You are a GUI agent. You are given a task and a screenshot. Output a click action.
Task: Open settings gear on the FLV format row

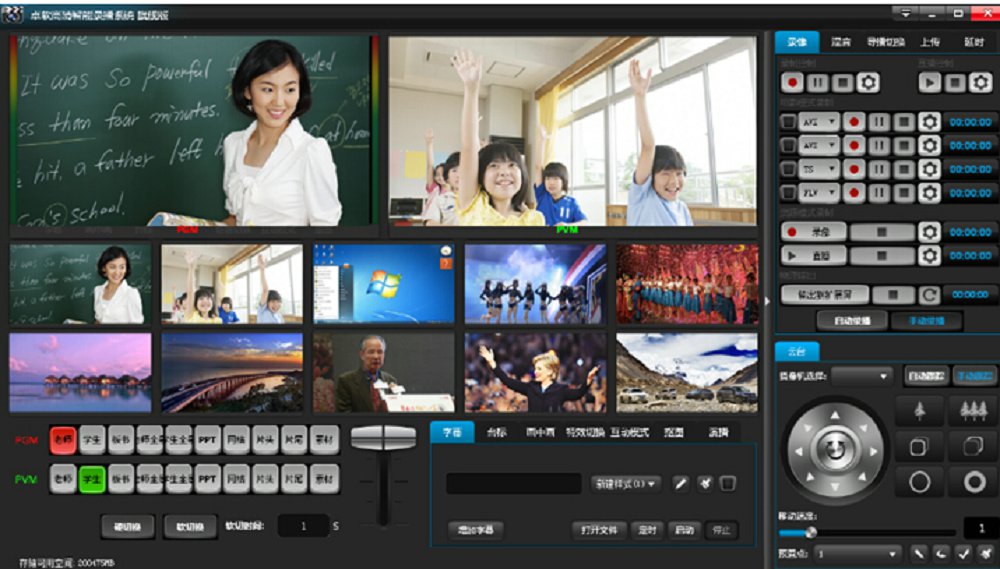(929, 193)
